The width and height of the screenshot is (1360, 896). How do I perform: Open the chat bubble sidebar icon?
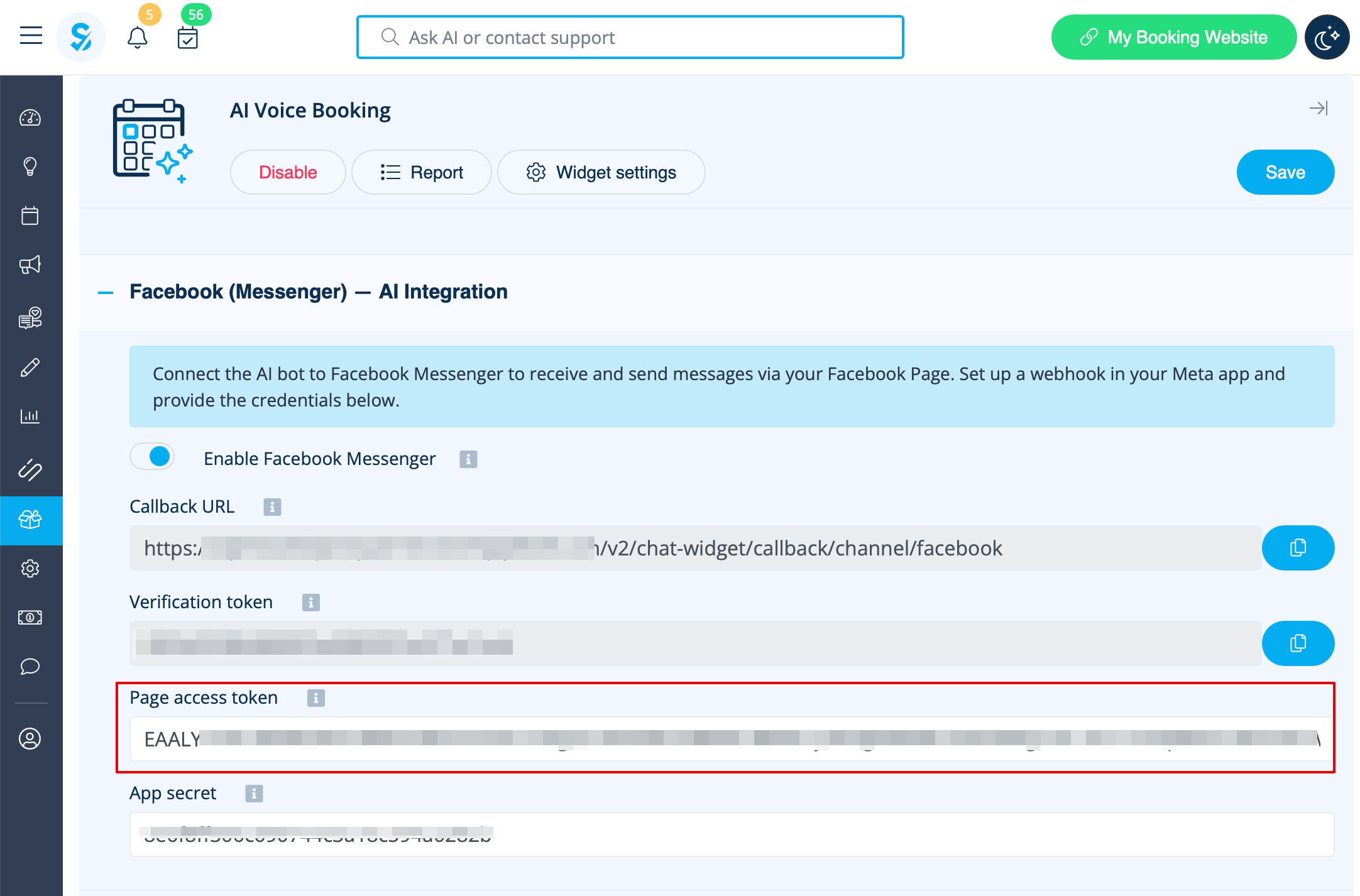[30, 666]
